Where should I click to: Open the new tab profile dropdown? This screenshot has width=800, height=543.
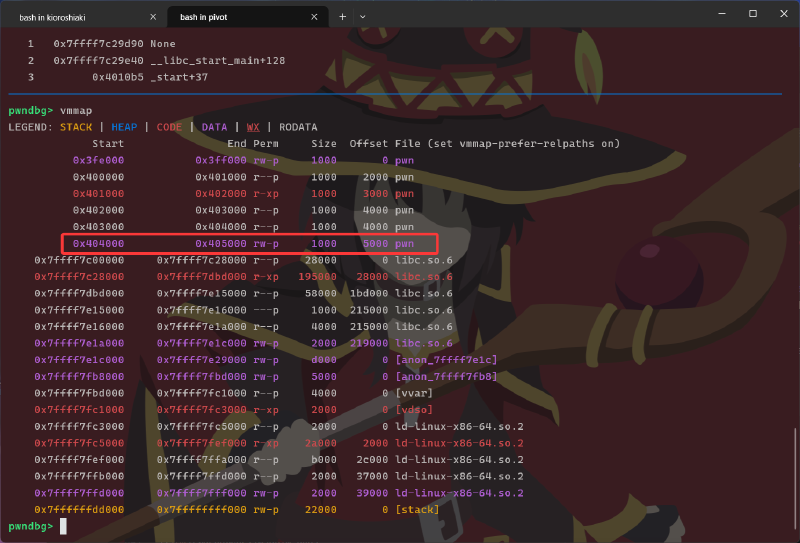pyautogui.click(x=363, y=17)
